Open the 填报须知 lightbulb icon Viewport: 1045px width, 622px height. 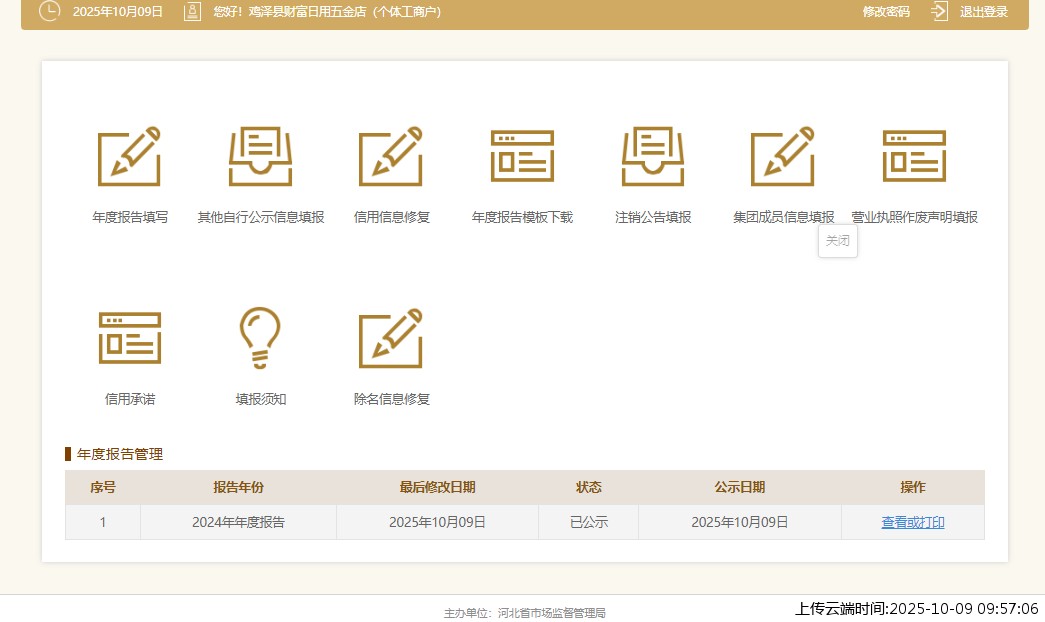coord(260,338)
